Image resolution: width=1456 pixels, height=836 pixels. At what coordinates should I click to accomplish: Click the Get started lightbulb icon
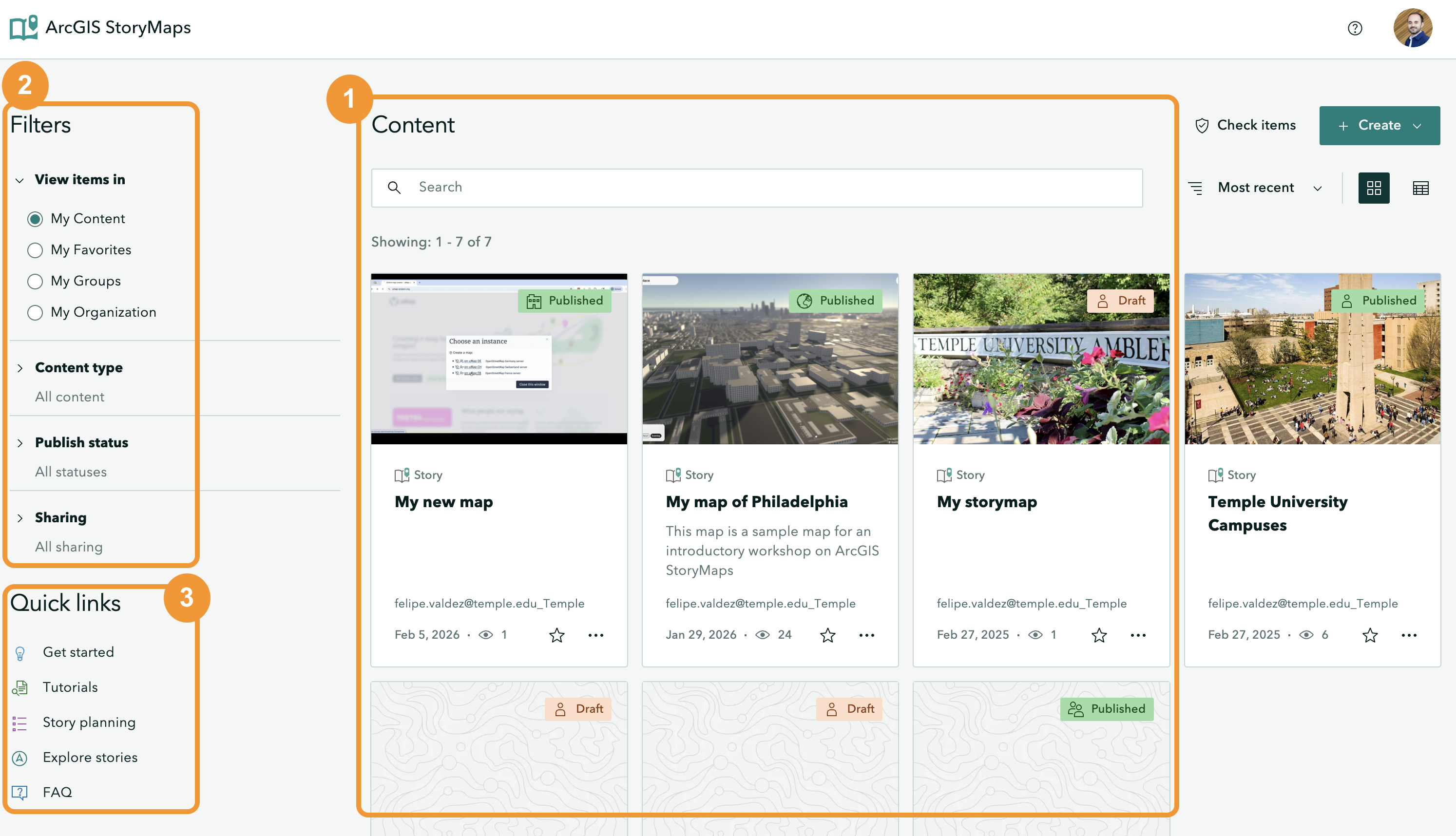coord(19,653)
